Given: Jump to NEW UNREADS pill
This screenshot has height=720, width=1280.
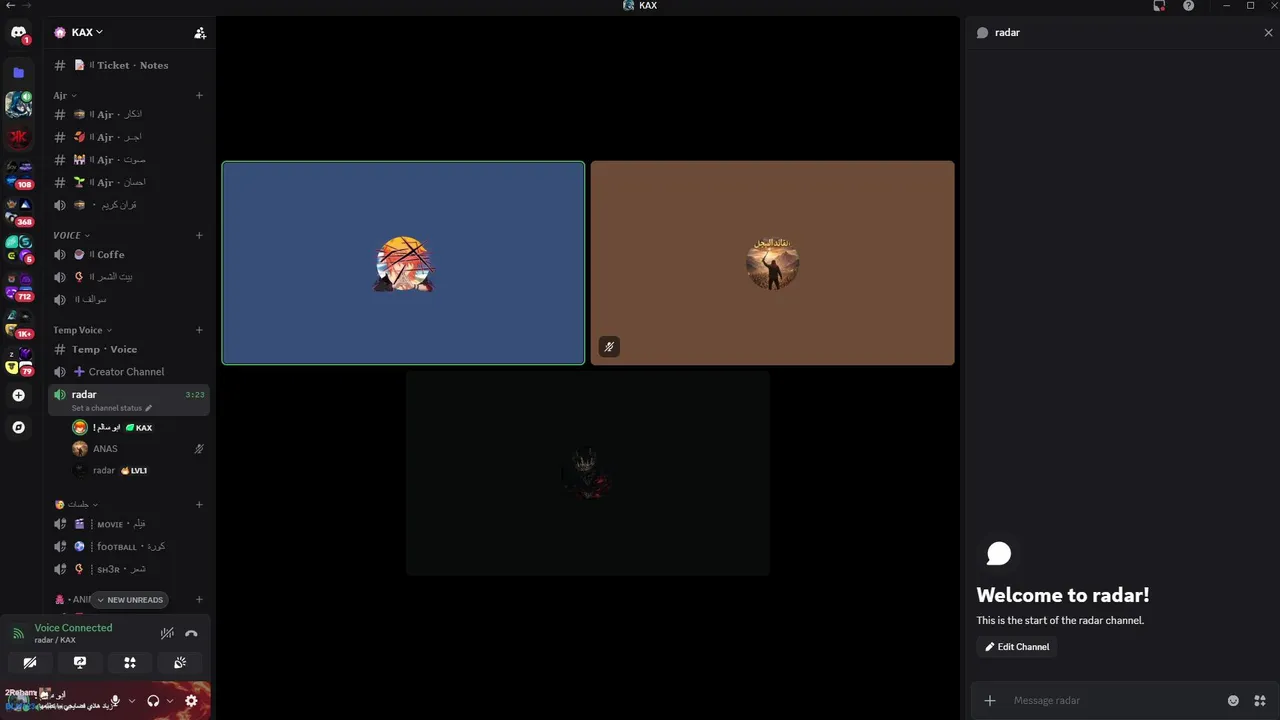Looking at the screenshot, I should (x=129, y=600).
